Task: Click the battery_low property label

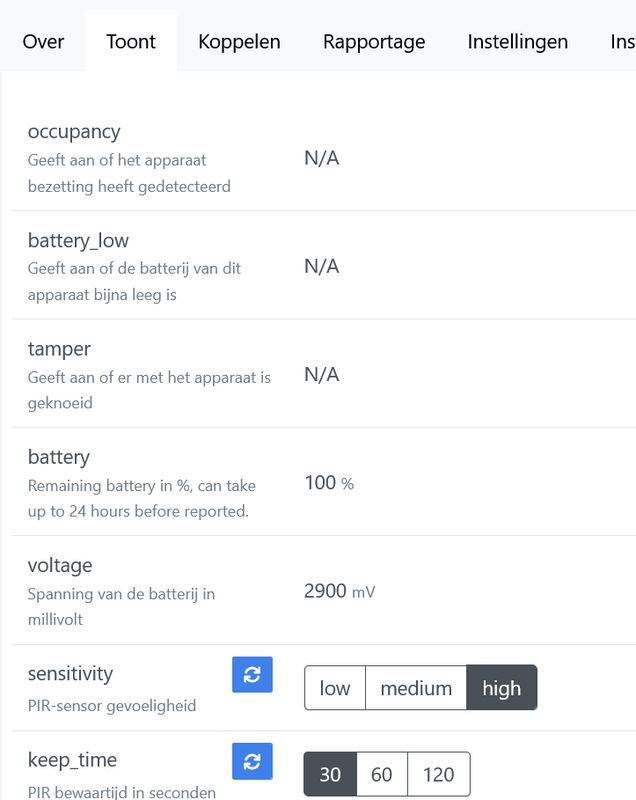Action: 78,241
